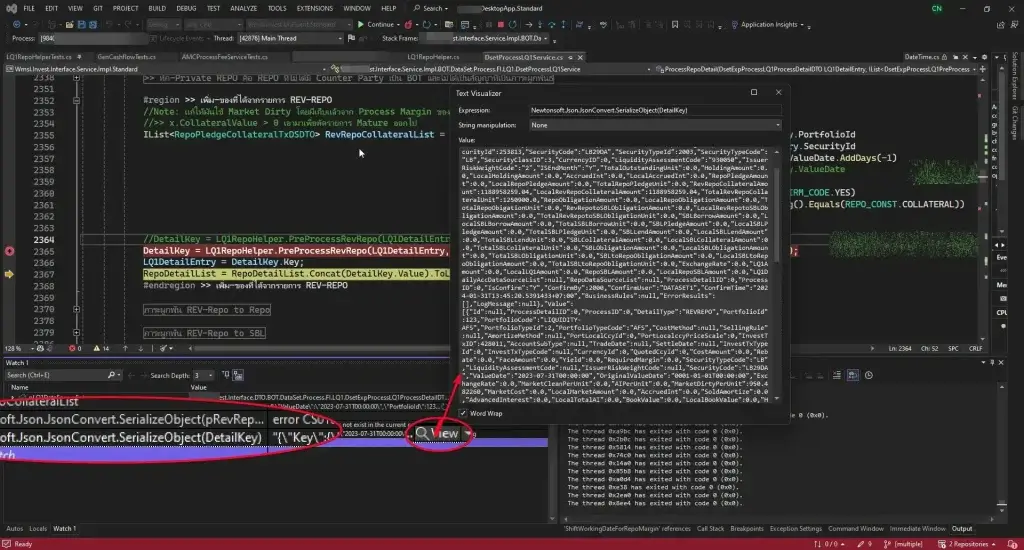The width and height of the screenshot is (1024, 550).
Task: Switch to the Locals tab
Action: (38, 528)
